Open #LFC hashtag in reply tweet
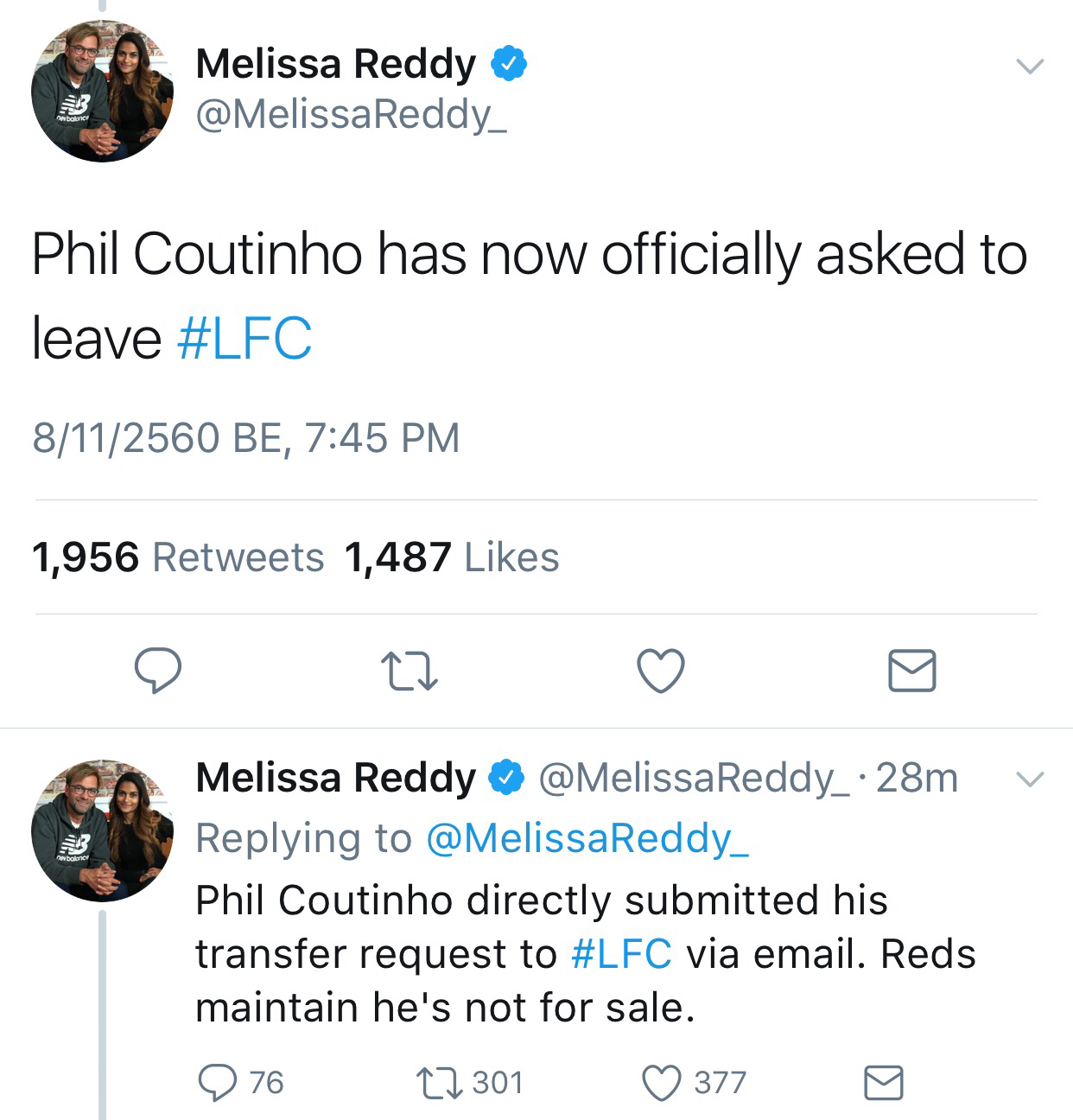Screen dimensions: 1073x1120 point(621,954)
